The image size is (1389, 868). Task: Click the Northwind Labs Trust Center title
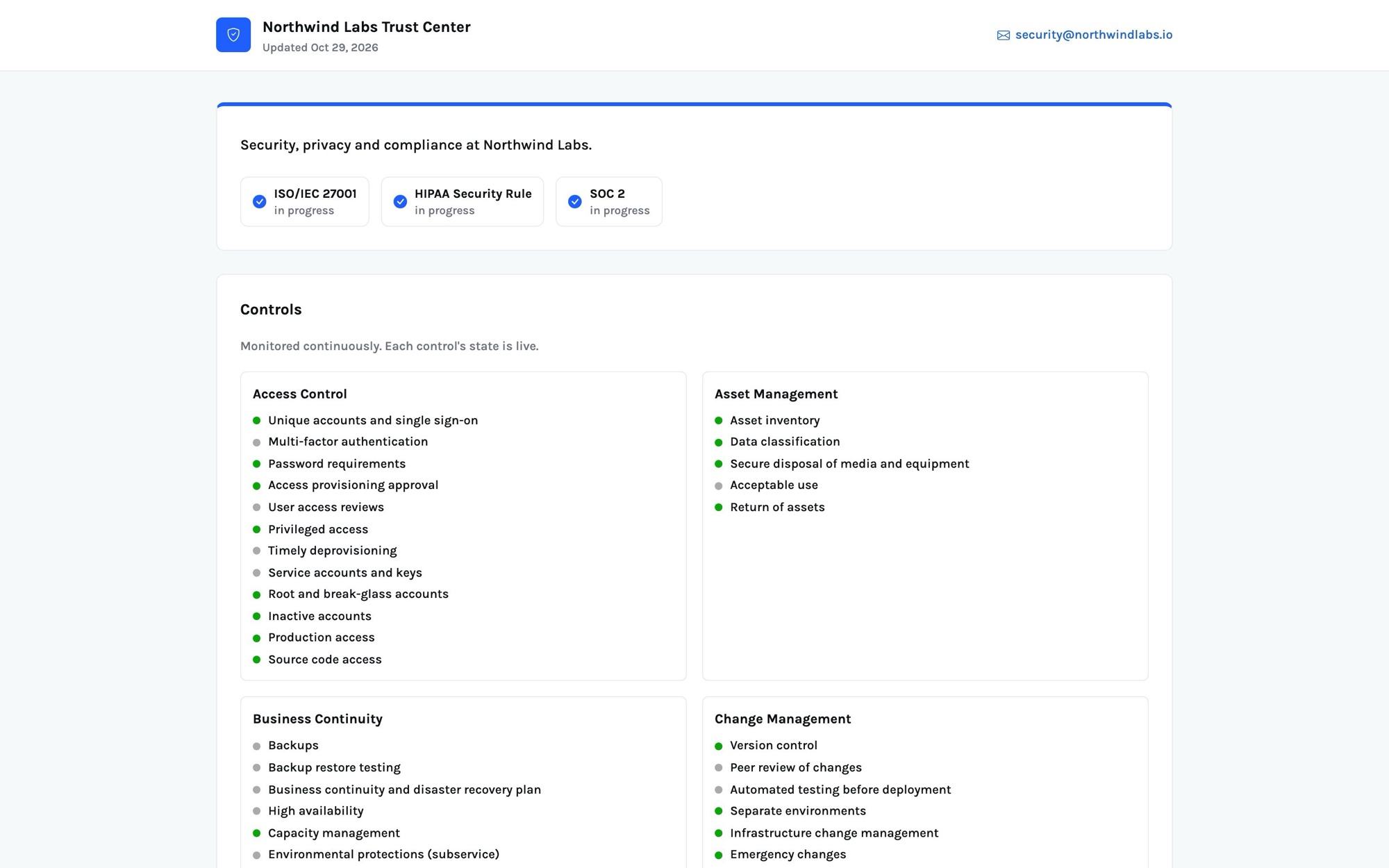pyautogui.click(x=367, y=27)
